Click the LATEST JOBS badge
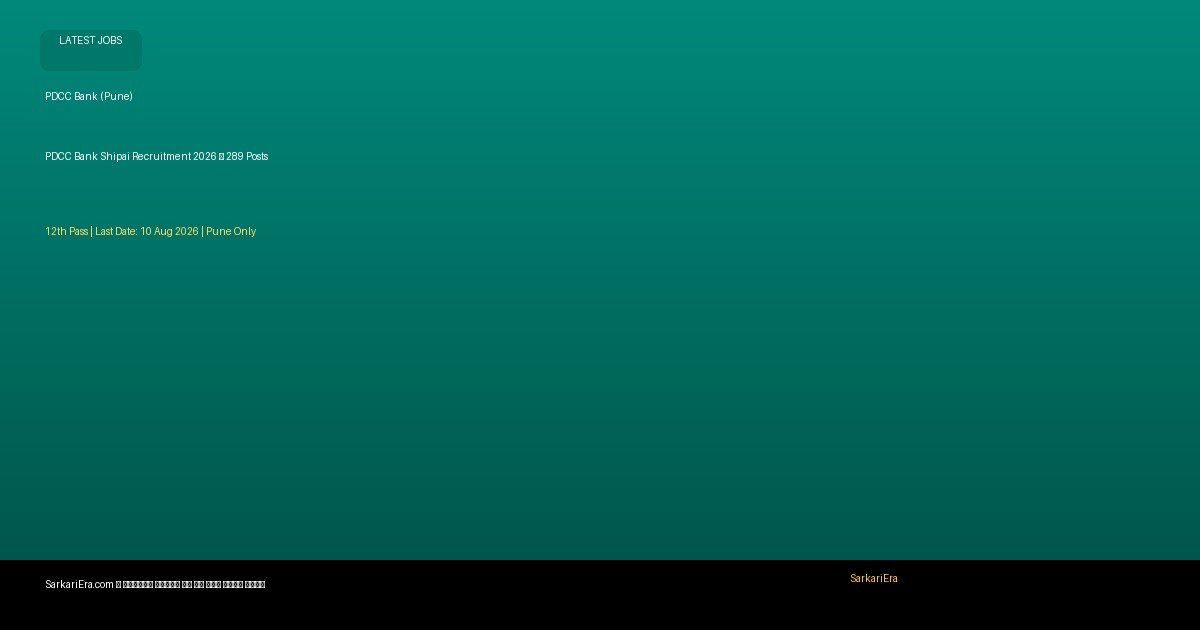The height and width of the screenshot is (630, 1200). click(x=90, y=50)
